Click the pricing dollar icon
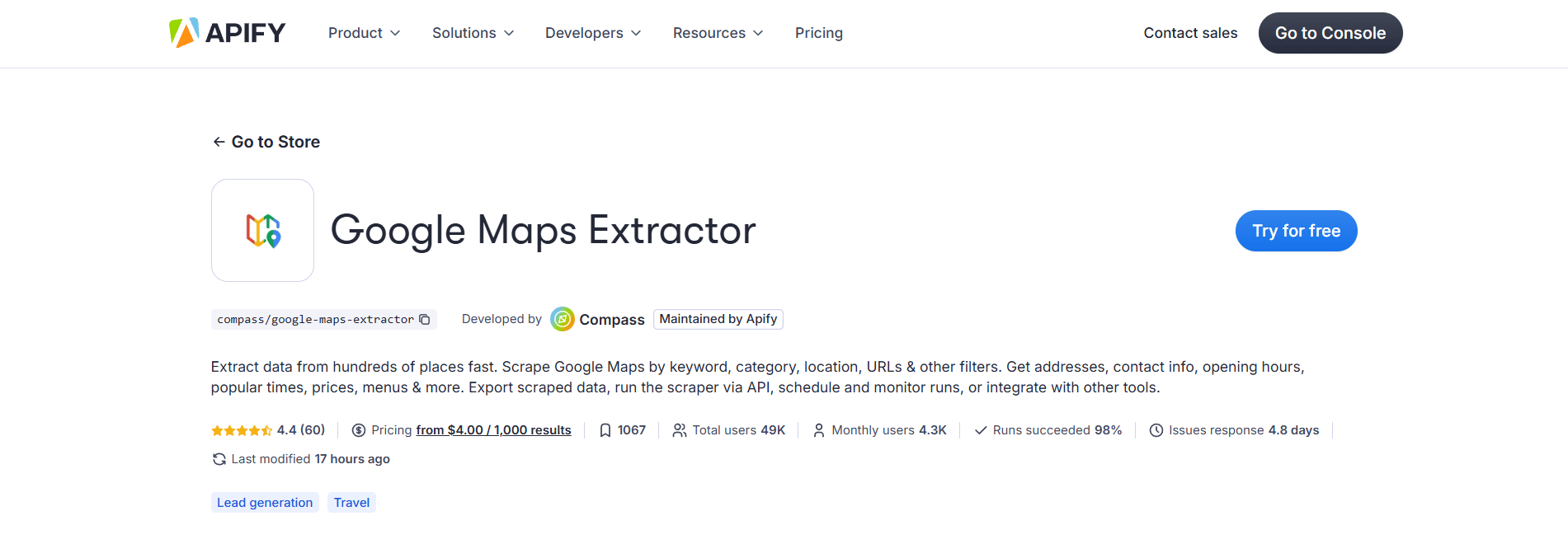 coord(359,430)
